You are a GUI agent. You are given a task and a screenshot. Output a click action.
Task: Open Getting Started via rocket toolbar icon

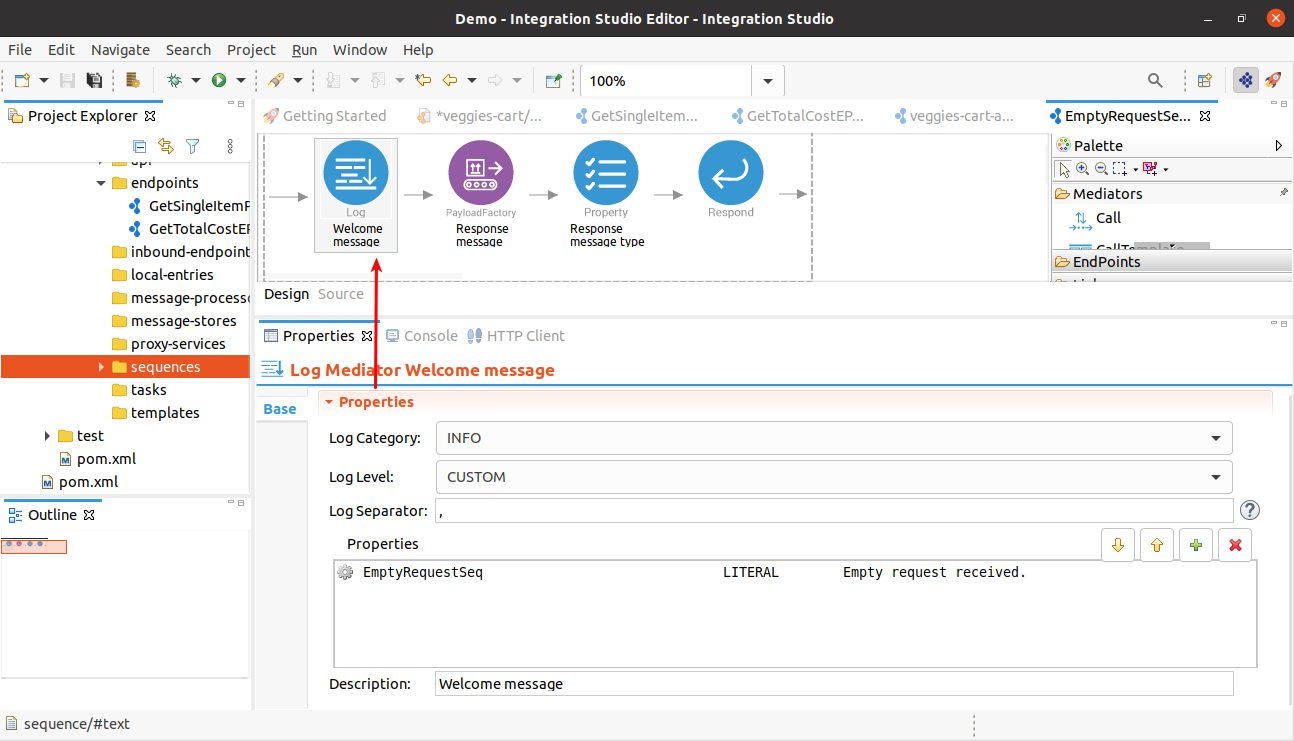(x=1273, y=81)
